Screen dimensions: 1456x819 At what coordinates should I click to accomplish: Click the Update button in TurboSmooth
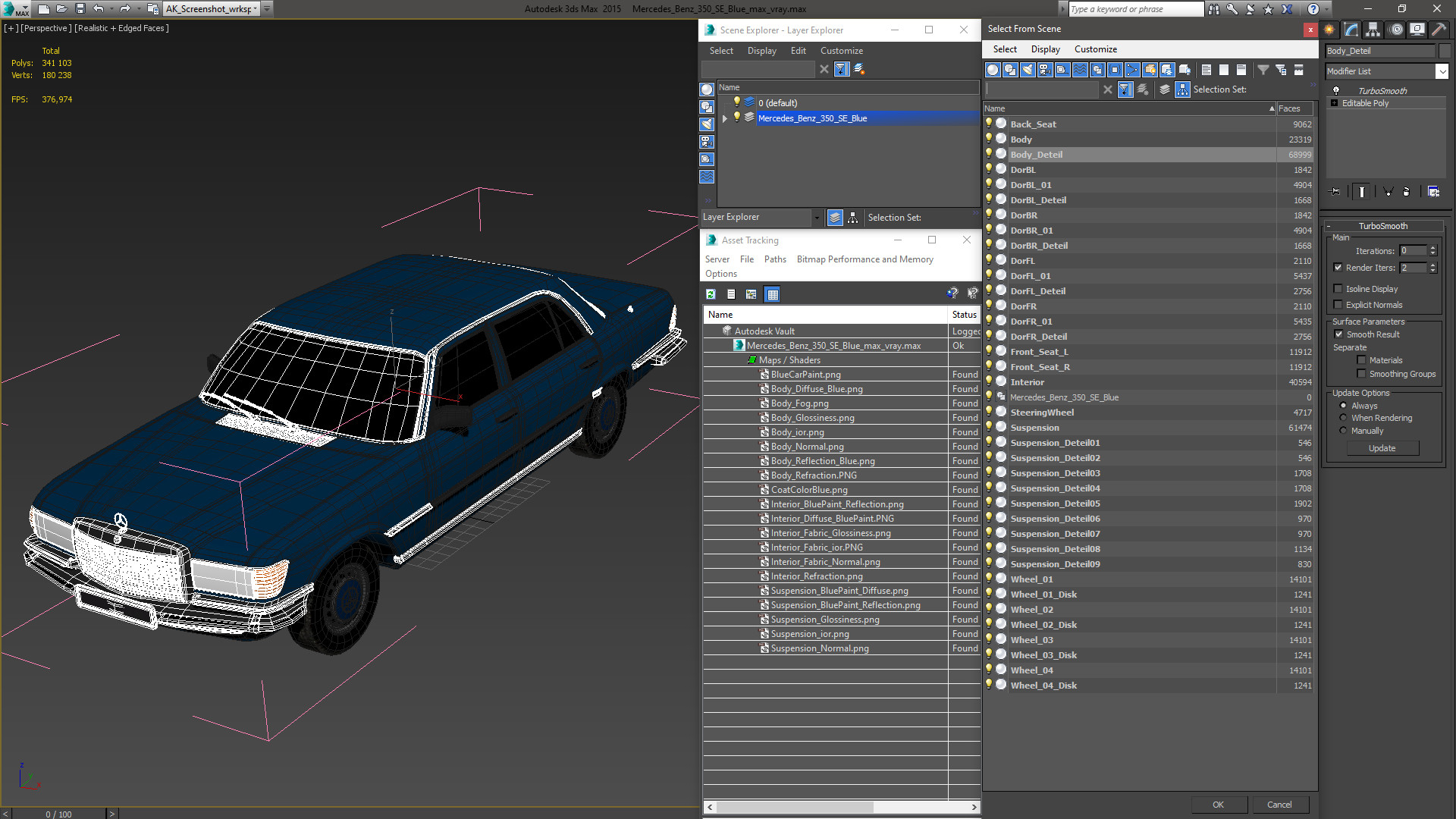pos(1382,448)
